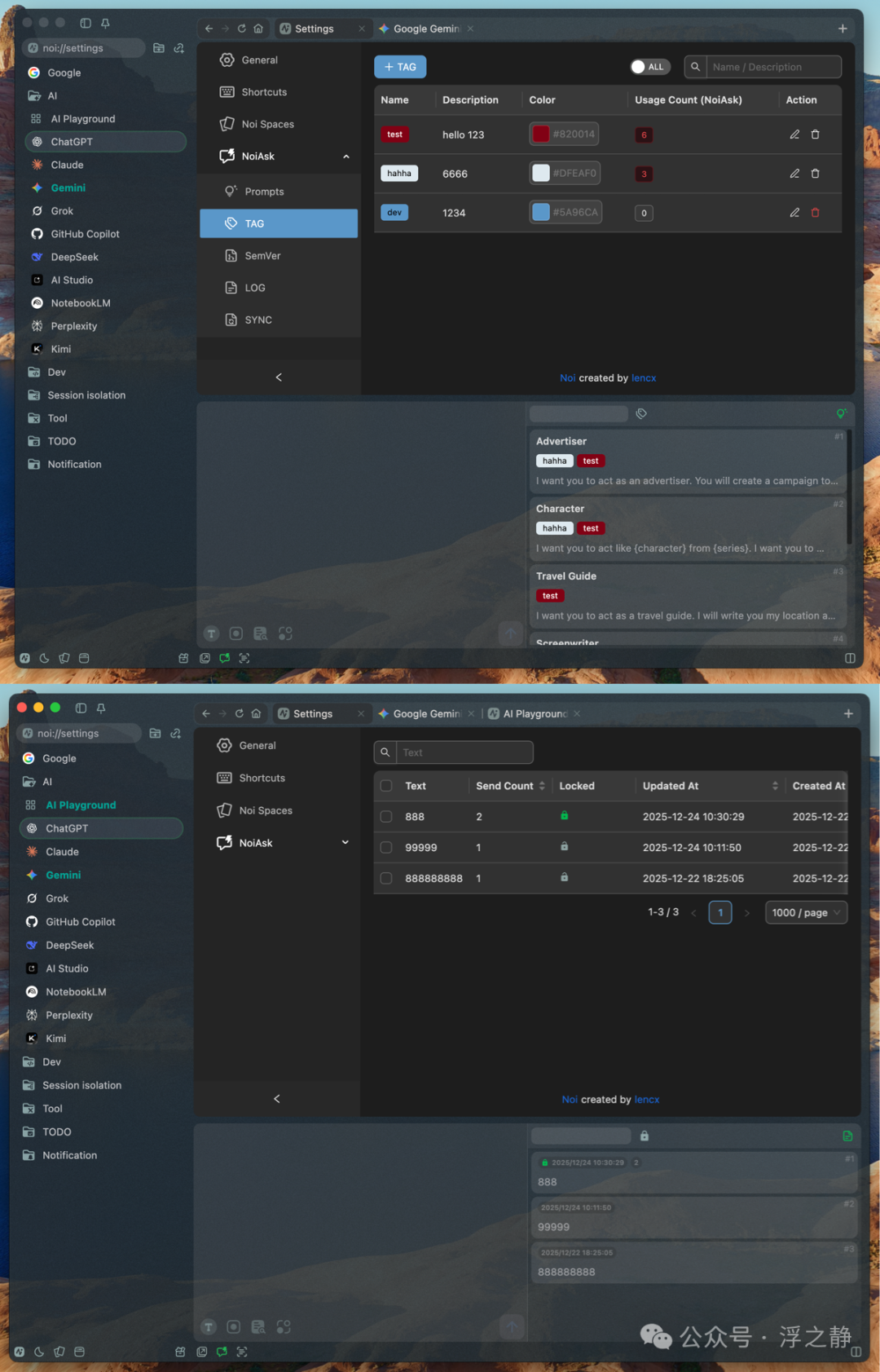Viewport: 880px width, 1372px height.
Task: Open the Noi link in the Send Count window footer
Action: pyautogui.click(x=570, y=1100)
